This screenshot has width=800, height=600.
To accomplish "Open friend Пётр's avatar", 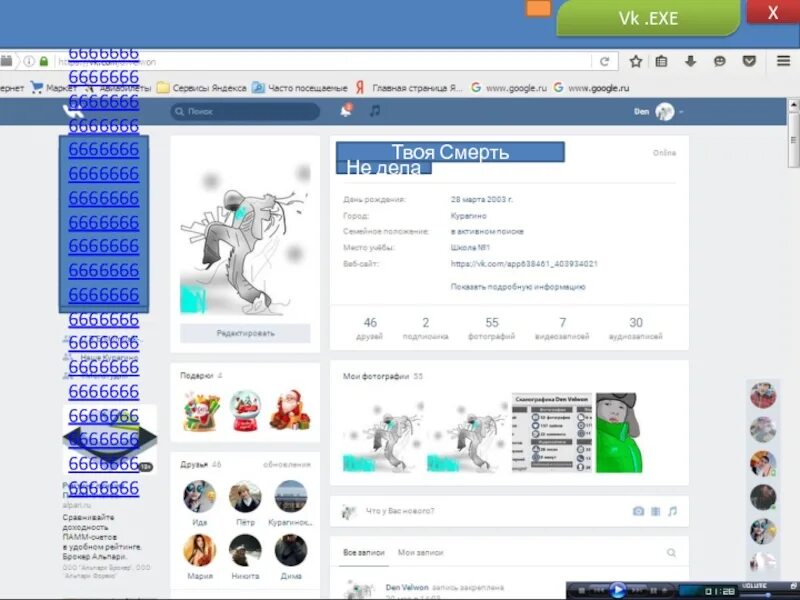I will [245, 496].
